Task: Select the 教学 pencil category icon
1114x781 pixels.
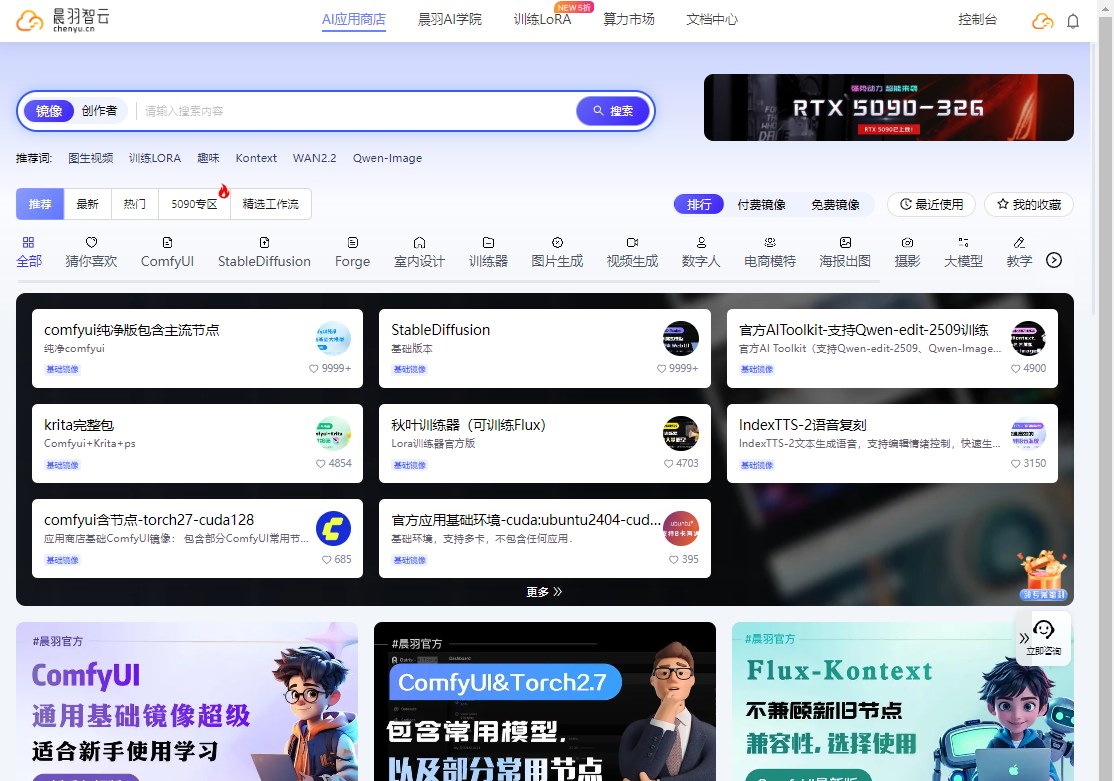Action: pyautogui.click(x=1019, y=242)
